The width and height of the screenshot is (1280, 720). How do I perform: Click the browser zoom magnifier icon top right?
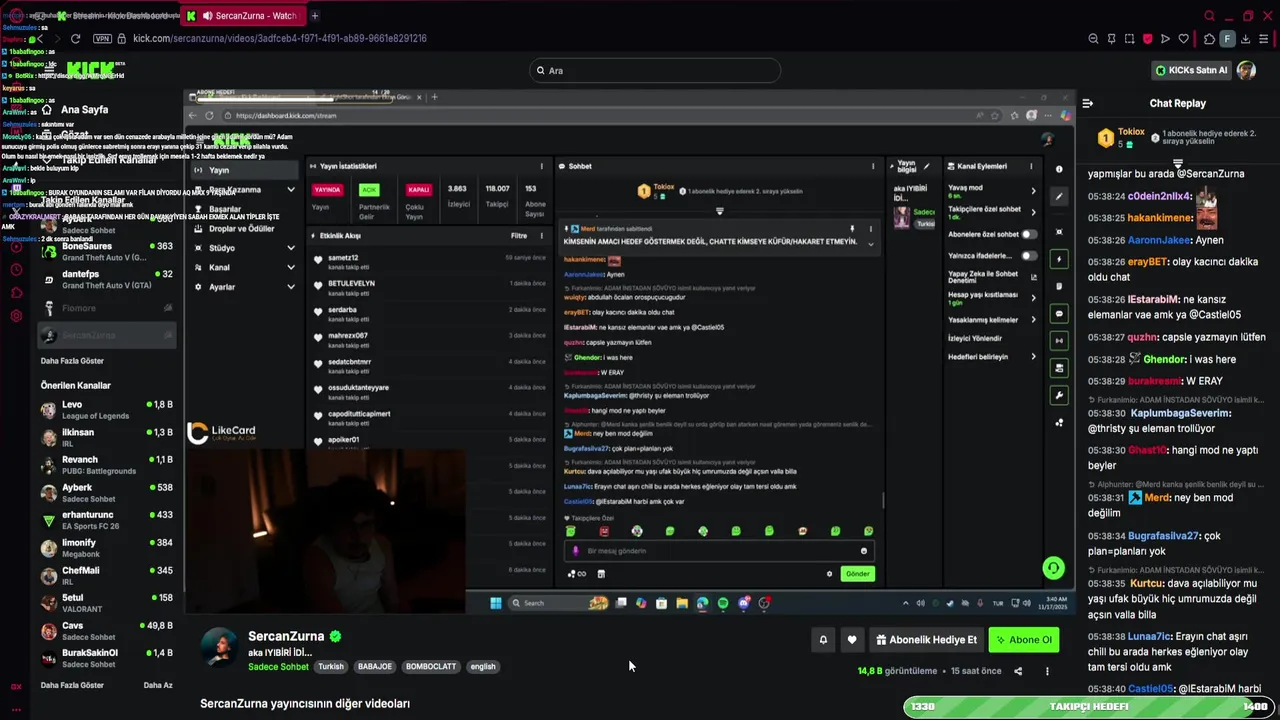pyautogui.click(x=1093, y=39)
